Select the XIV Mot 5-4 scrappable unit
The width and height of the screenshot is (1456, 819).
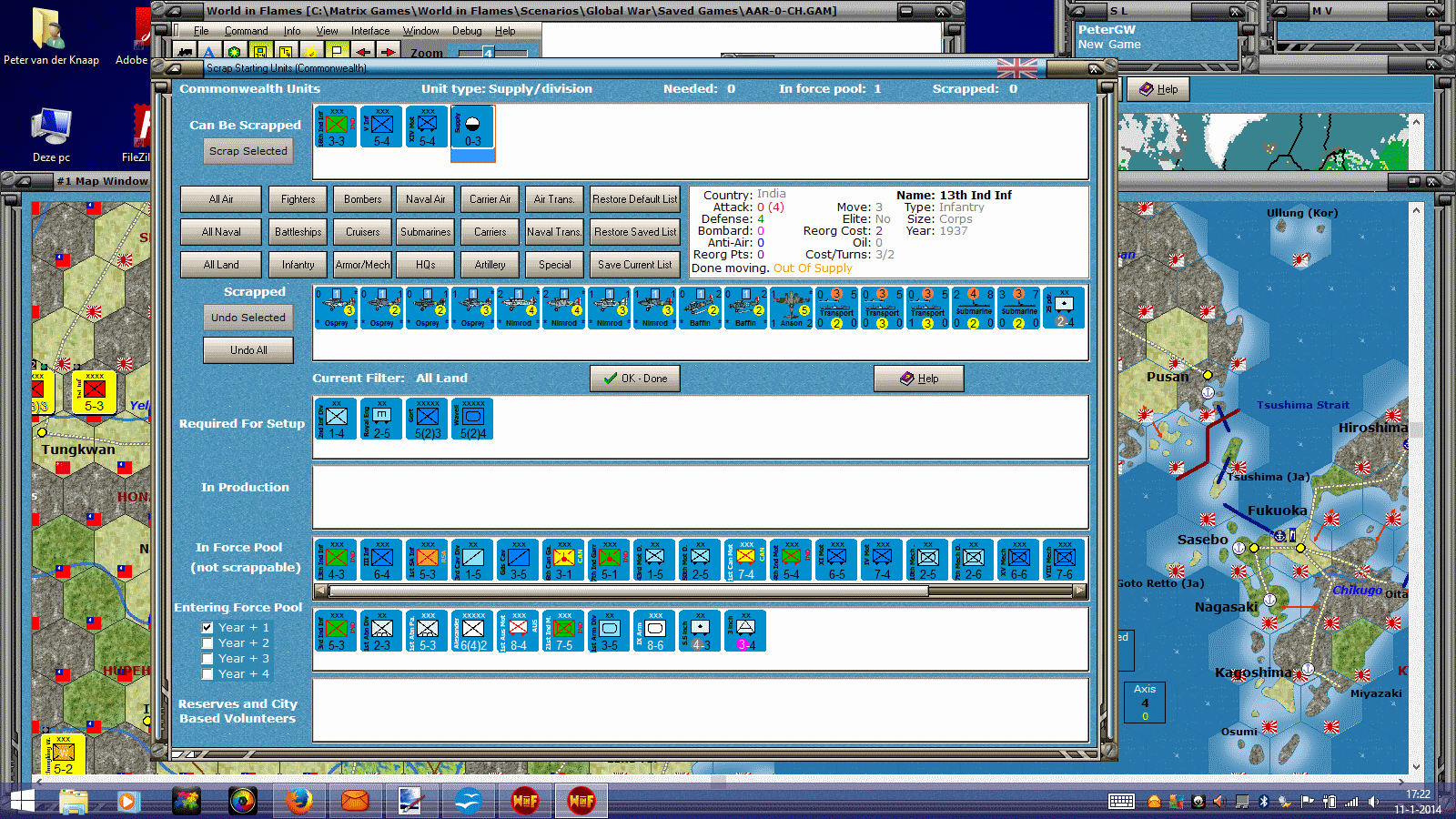427,126
